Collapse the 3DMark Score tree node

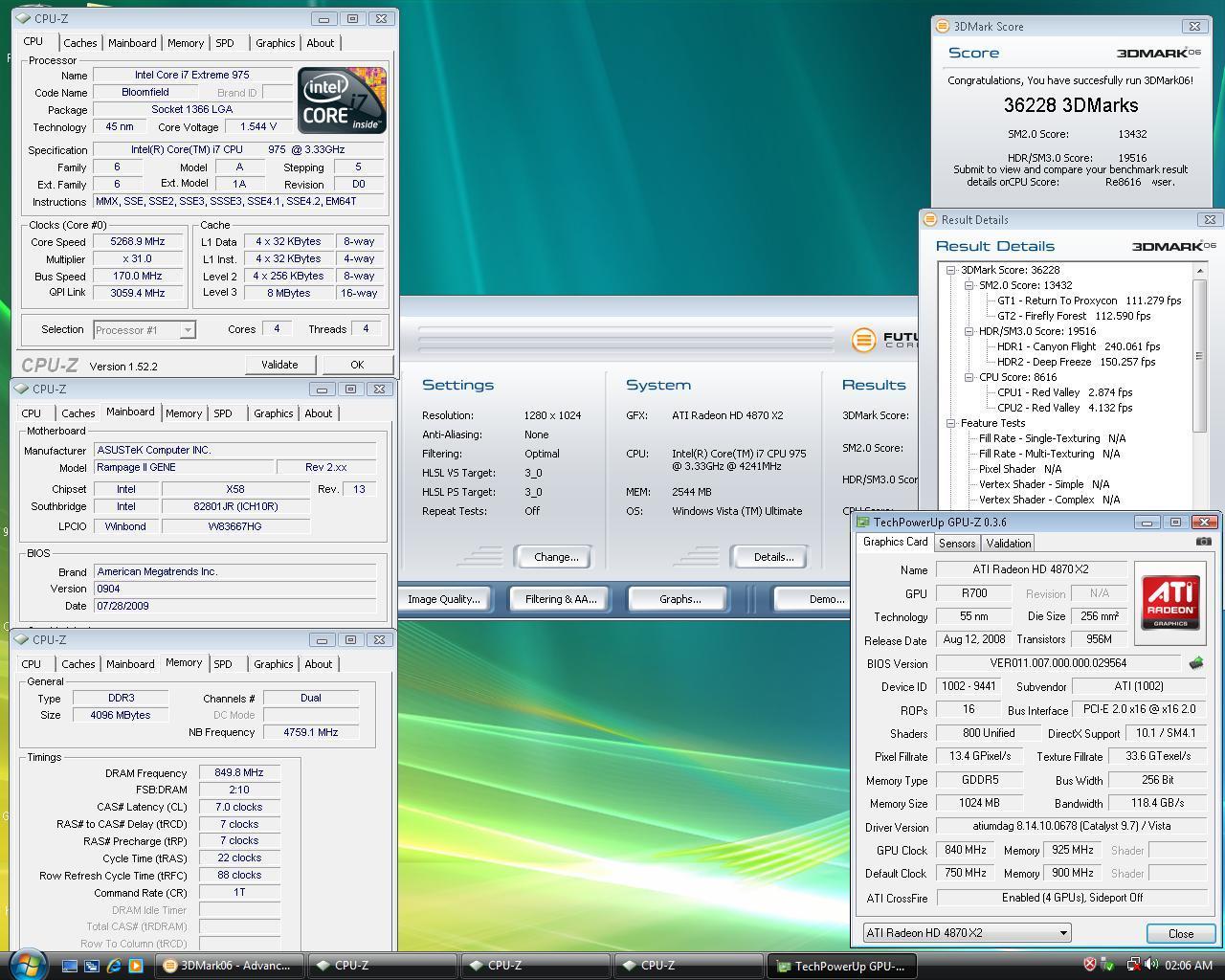click(951, 270)
